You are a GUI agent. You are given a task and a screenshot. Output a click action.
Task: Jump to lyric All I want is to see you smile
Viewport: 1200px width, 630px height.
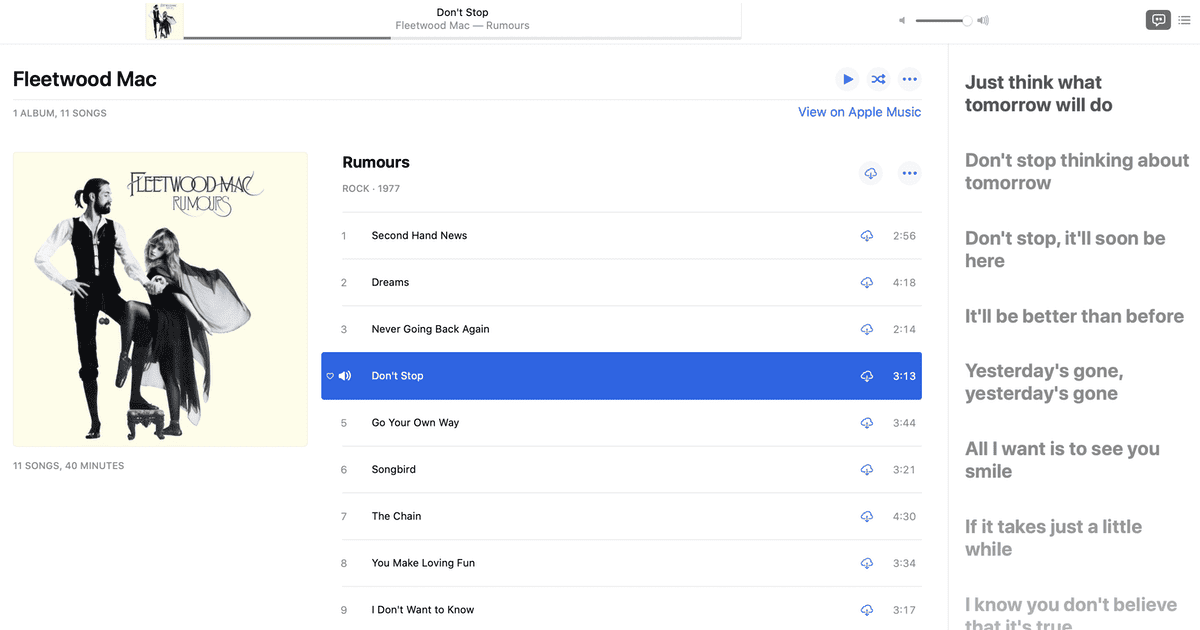(x=1062, y=460)
